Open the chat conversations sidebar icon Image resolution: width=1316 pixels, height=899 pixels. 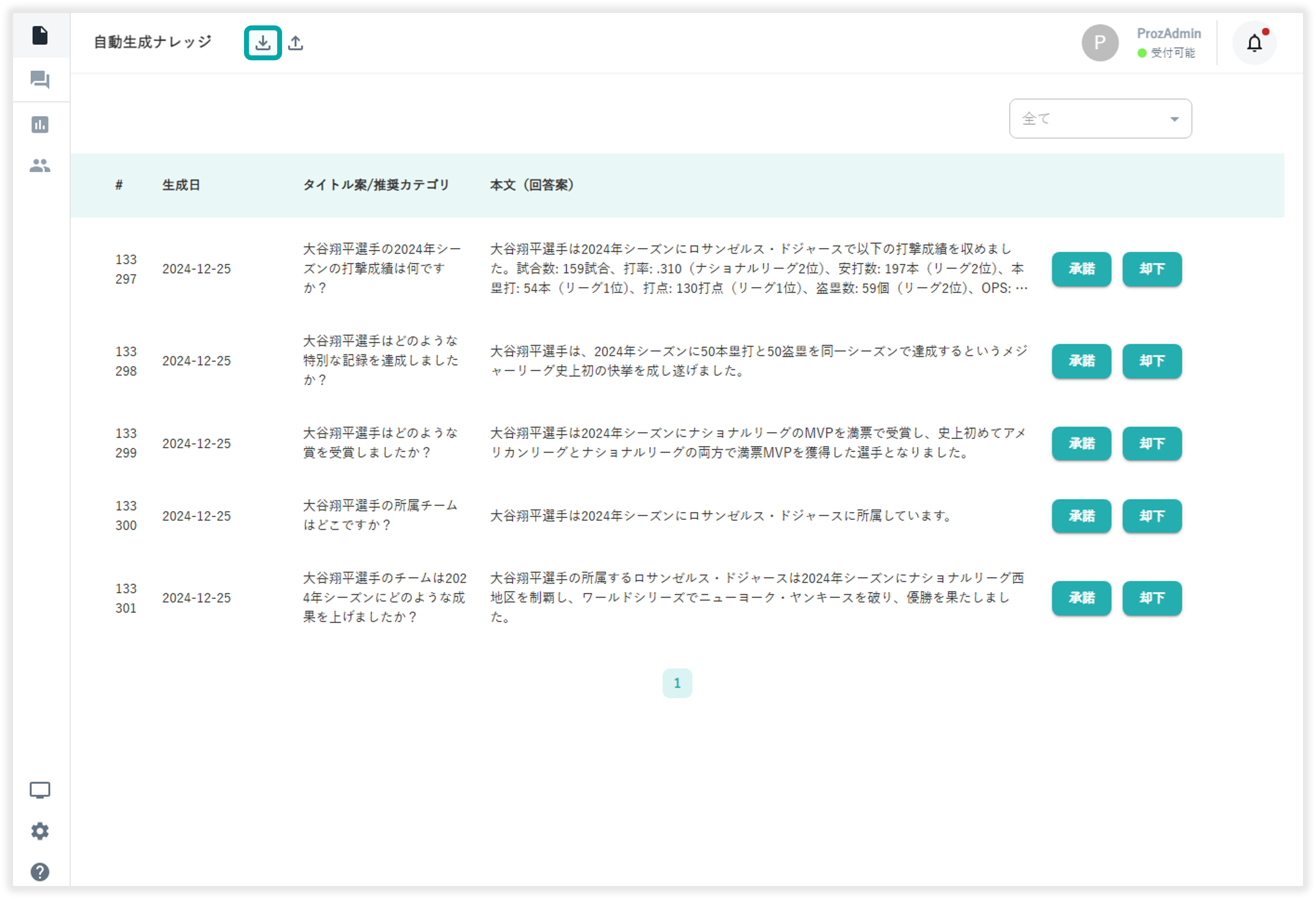[39, 79]
